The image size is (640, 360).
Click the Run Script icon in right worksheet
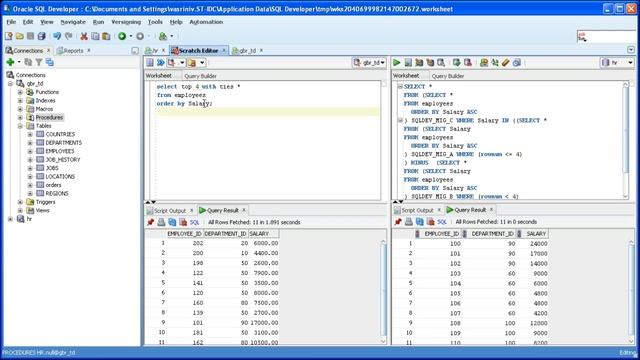[x=408, y=62]
